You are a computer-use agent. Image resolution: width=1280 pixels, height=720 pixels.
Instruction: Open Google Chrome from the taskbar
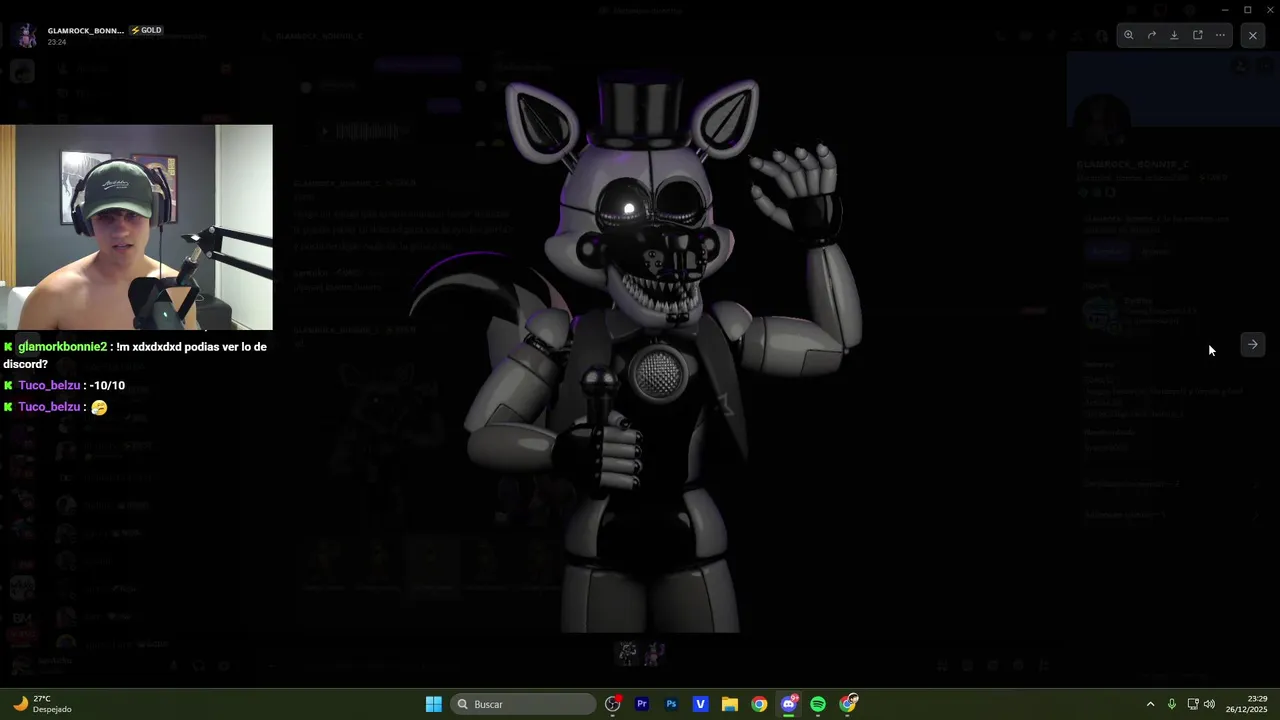click(759, 704)
